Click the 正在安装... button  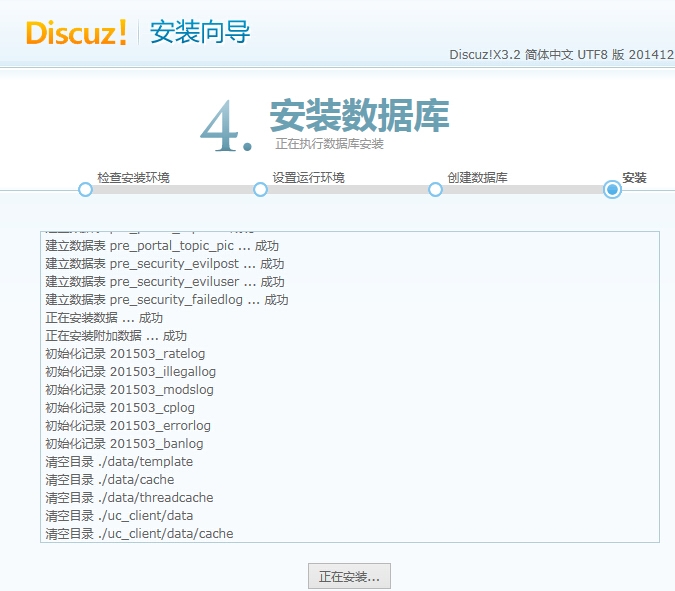(349, 576)
